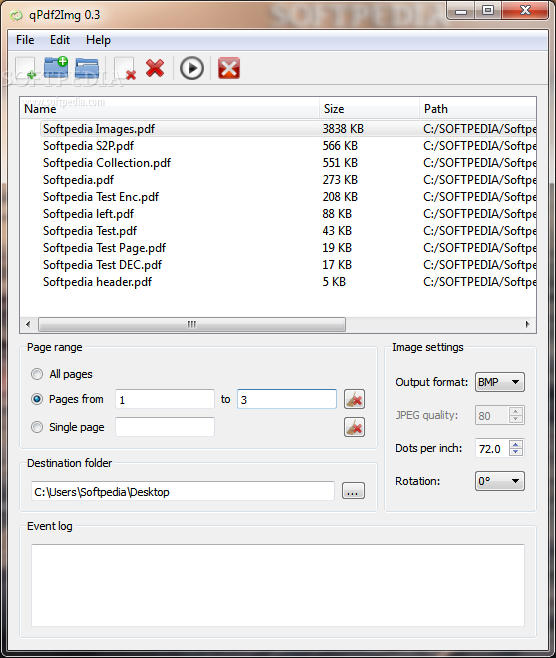The height and width of the screenshot is (658, 556).
Task: Select Softpedia Collection.pdf in the list
Action: coord(107,163)
